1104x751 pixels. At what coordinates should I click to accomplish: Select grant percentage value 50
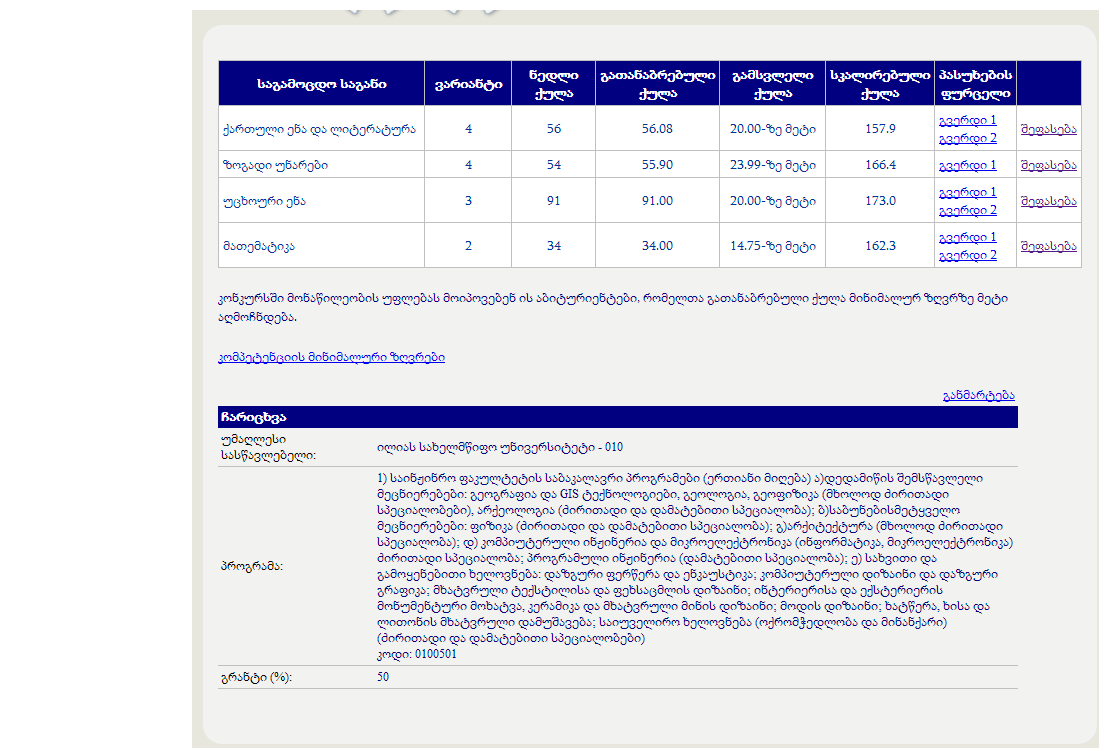[x=382, y=677]
